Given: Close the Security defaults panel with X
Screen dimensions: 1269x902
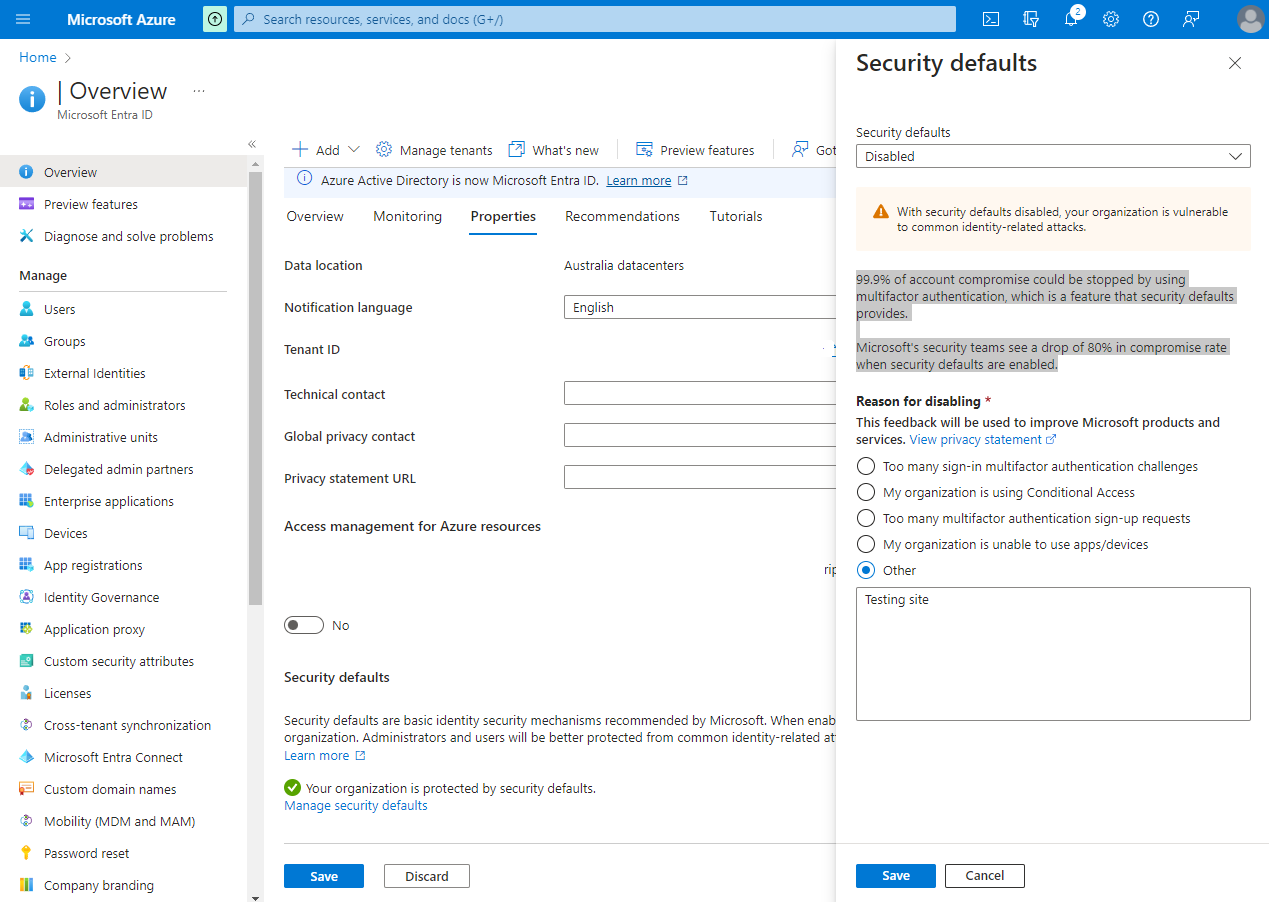Looking at the screenshot, I should pos(1235,63).
